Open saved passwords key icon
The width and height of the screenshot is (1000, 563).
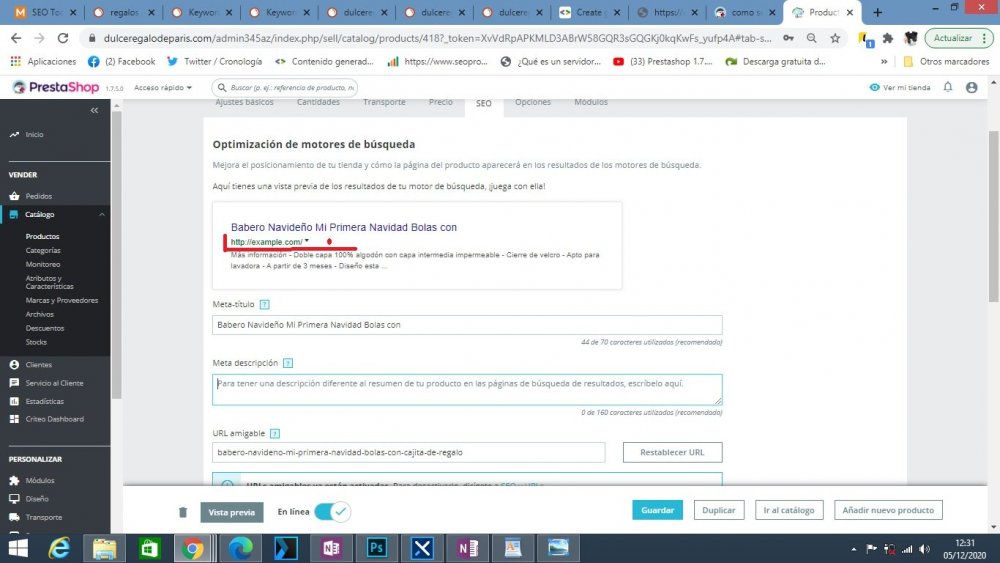[789, 38]
